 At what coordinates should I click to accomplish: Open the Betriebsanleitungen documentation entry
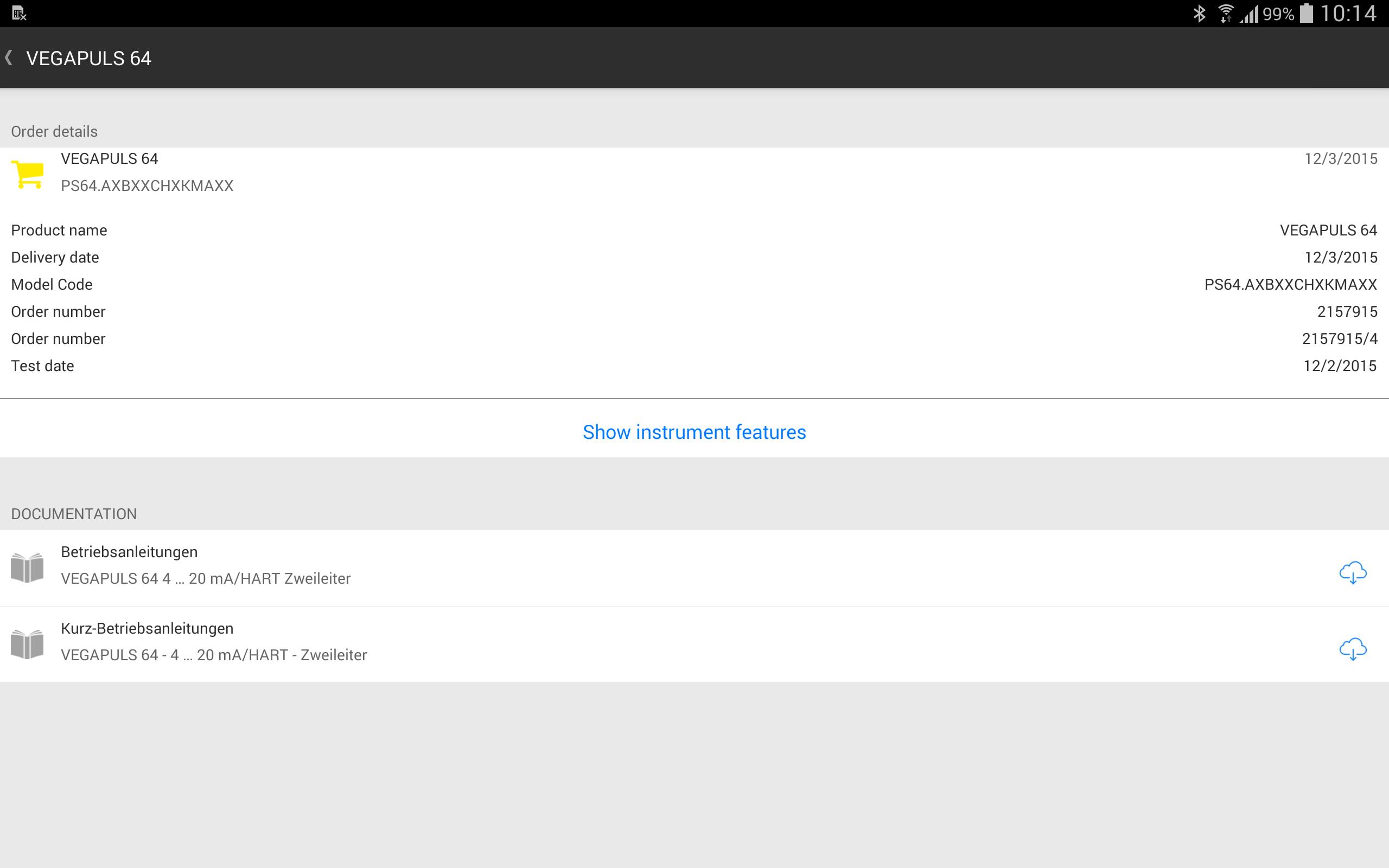(x=206, y=565)
